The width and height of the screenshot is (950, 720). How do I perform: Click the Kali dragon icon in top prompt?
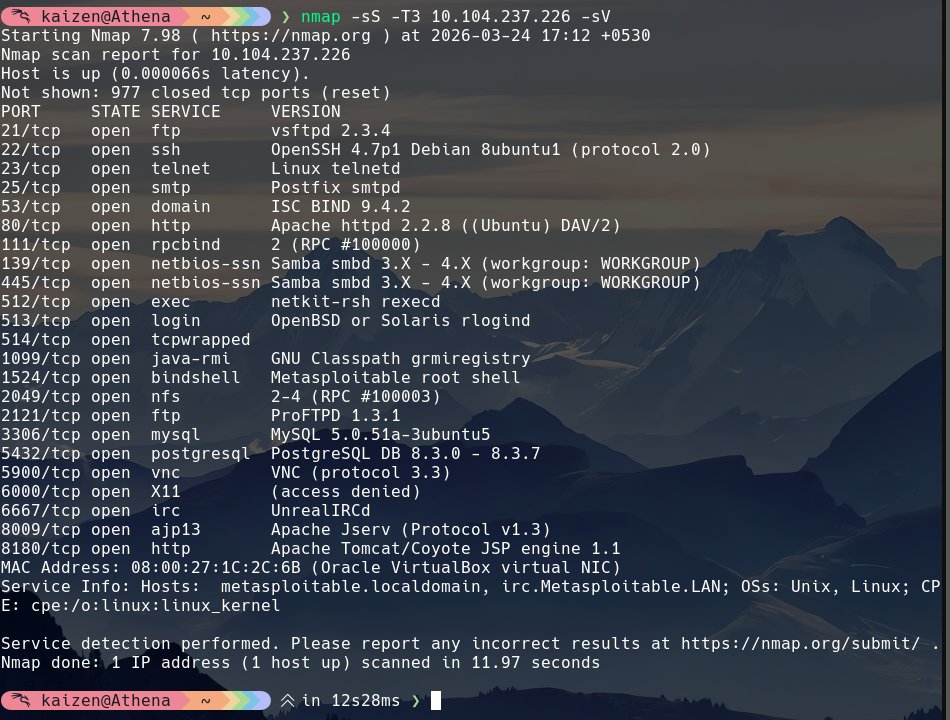[21, 16]
